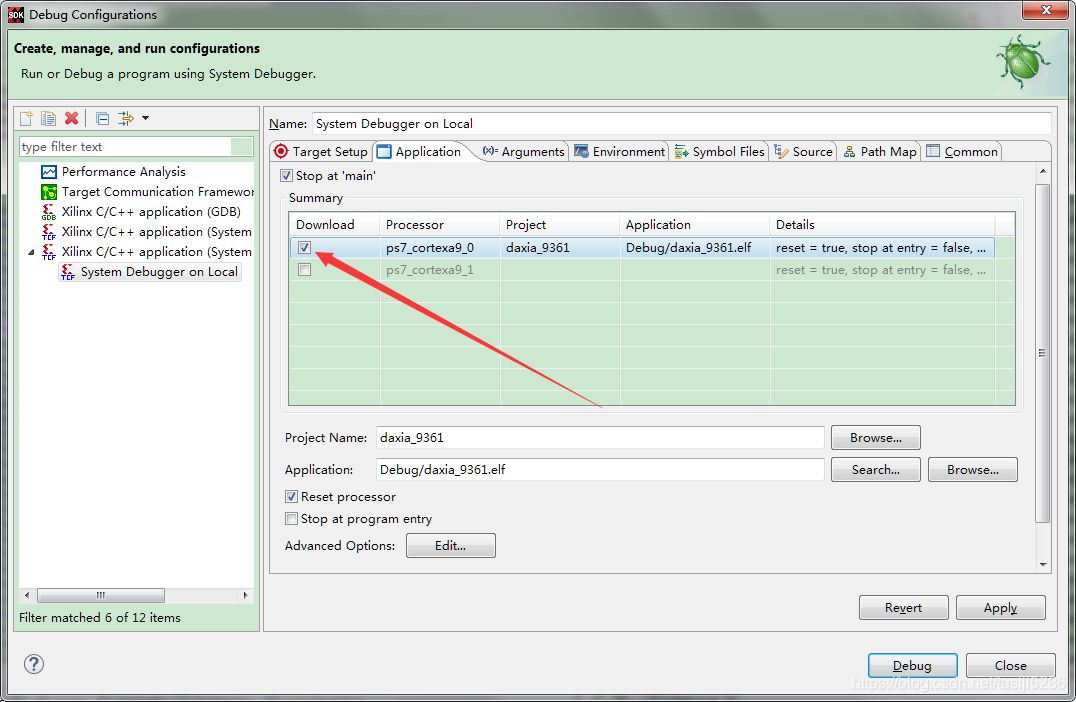Uncheck download for ps7_cortexa9_0
This screenshot has width=1076, height=702.
click(305, 248)
